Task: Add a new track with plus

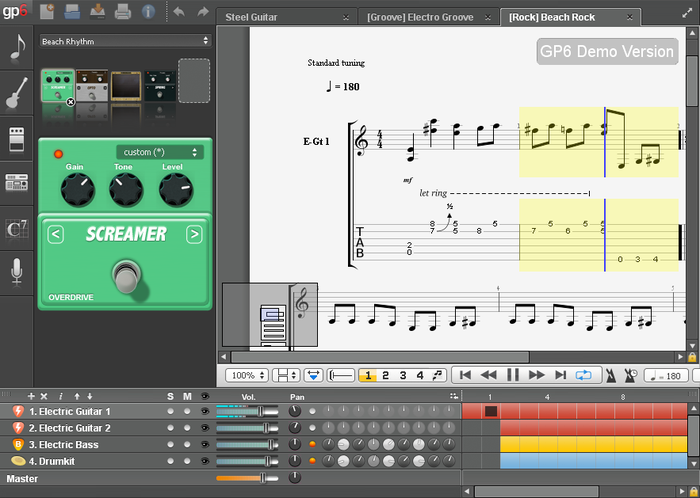Action: [x=31, y=396]
